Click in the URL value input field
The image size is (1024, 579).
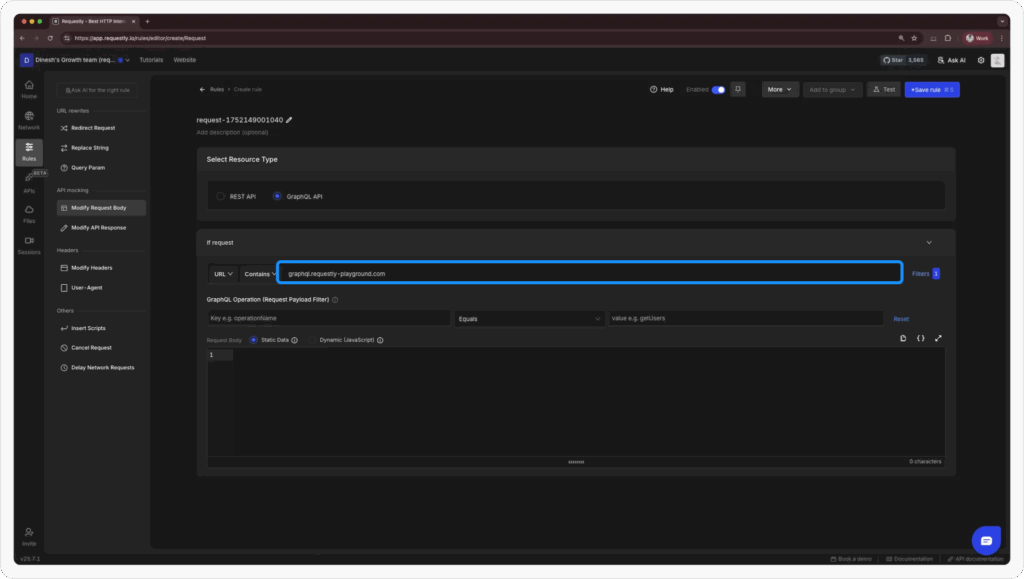[x=590, y=273]
